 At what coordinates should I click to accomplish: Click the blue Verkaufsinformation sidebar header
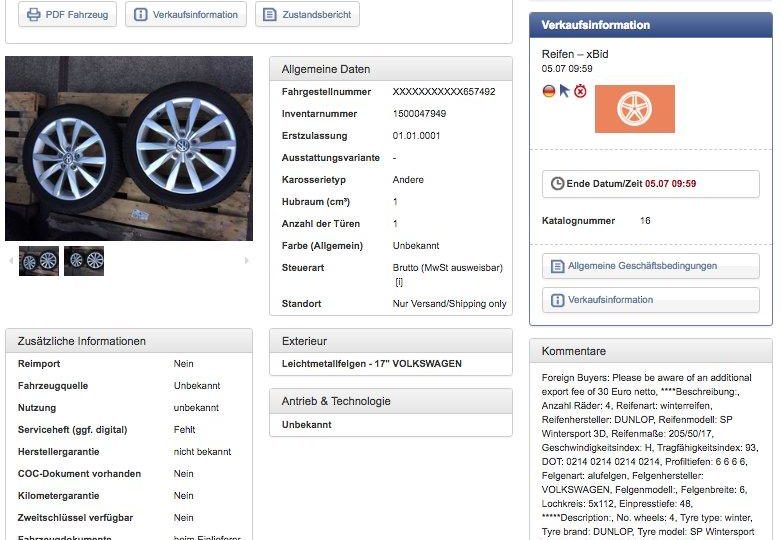(651, 25)
